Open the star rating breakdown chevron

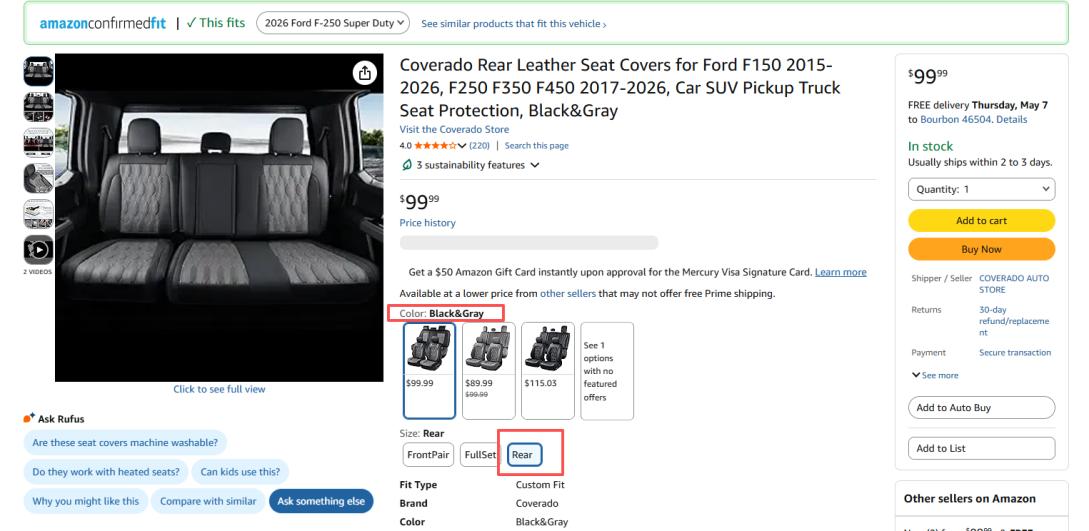462,146
